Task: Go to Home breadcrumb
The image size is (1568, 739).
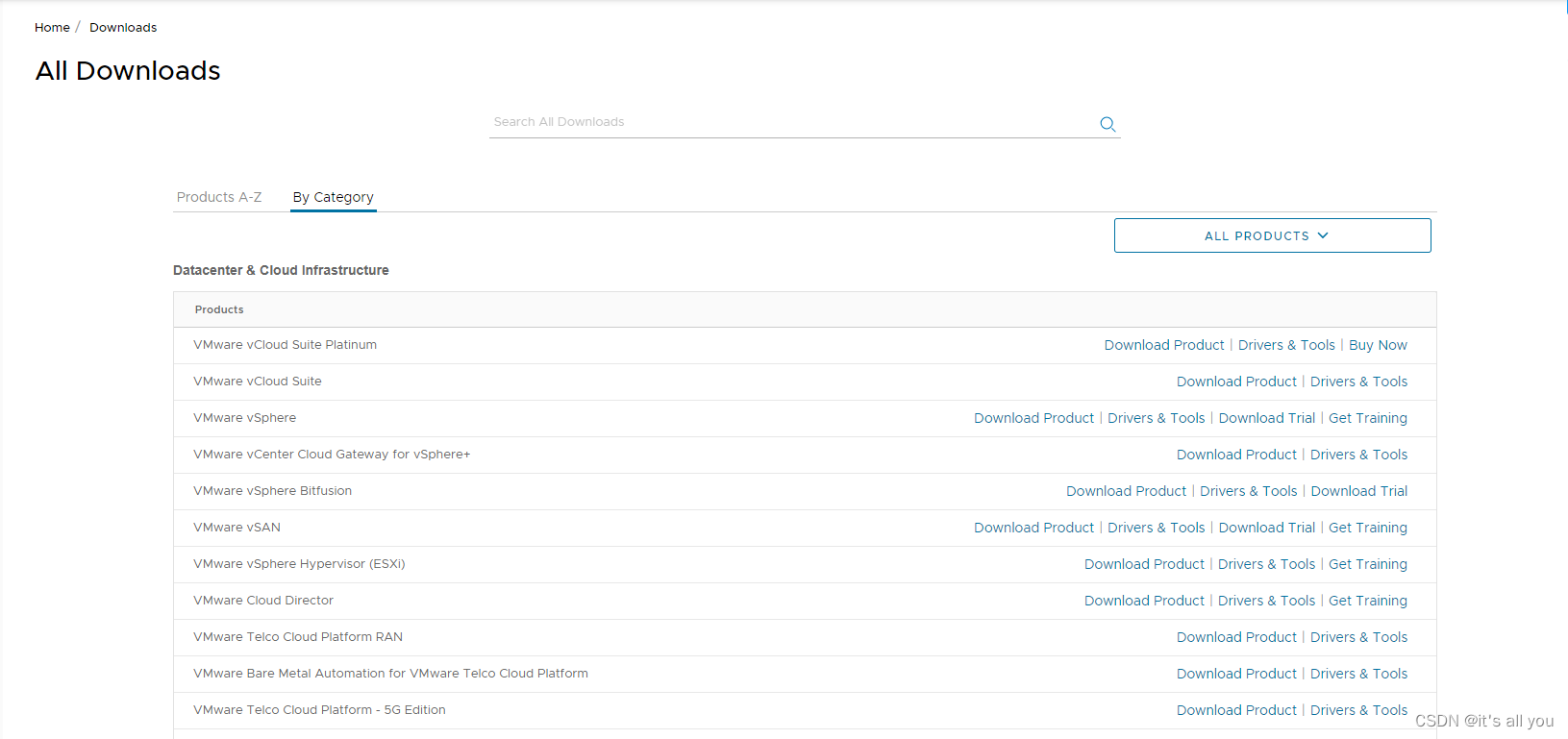Action: pyautogui.click(x=52, y=28)
